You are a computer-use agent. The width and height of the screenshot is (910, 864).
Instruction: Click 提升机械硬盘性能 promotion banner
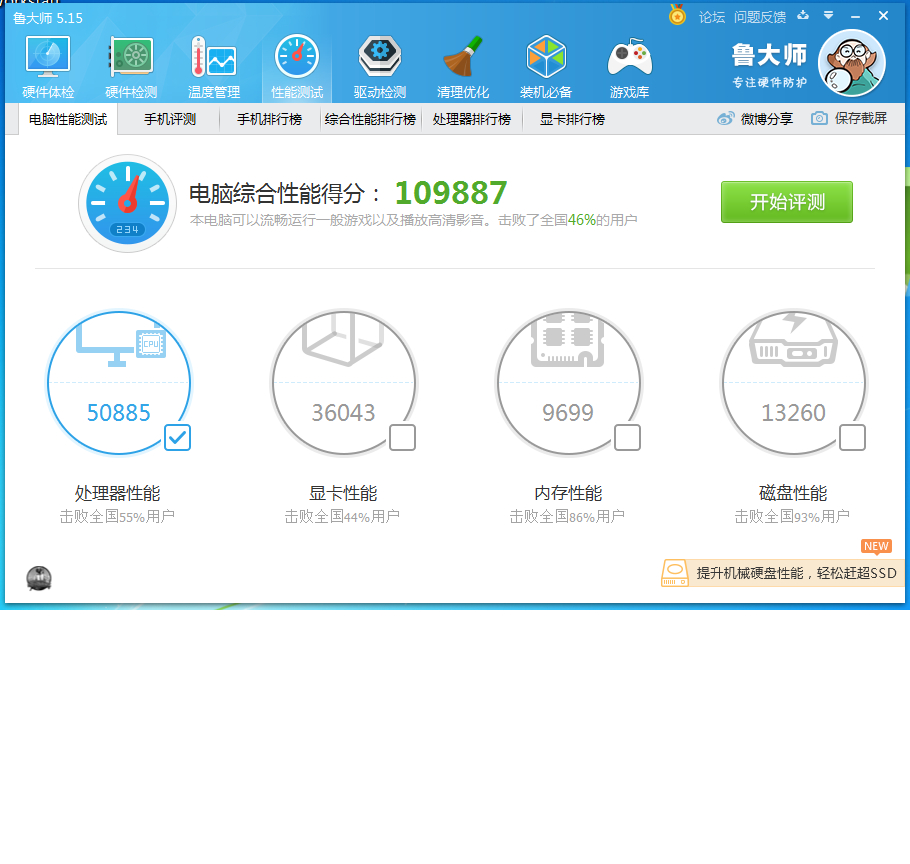[x=783, y=573]
